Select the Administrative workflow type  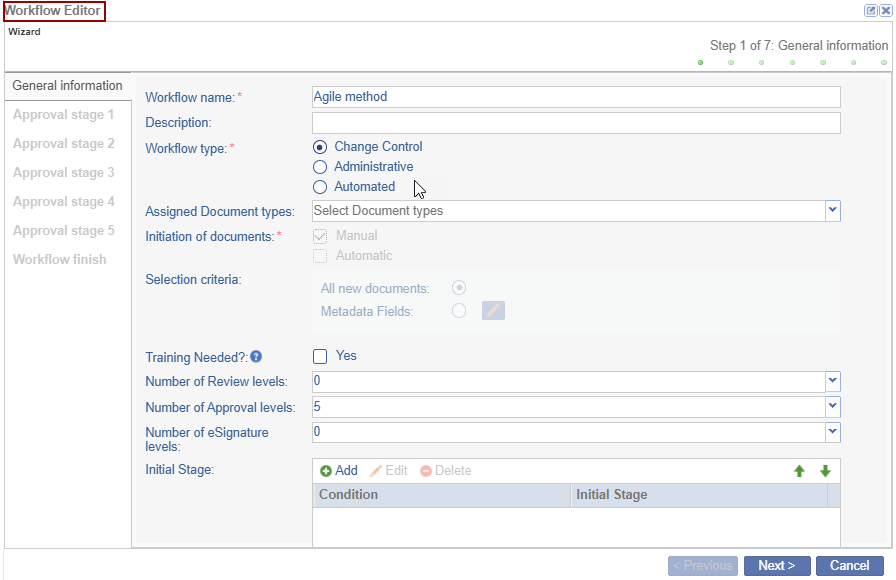320,167
